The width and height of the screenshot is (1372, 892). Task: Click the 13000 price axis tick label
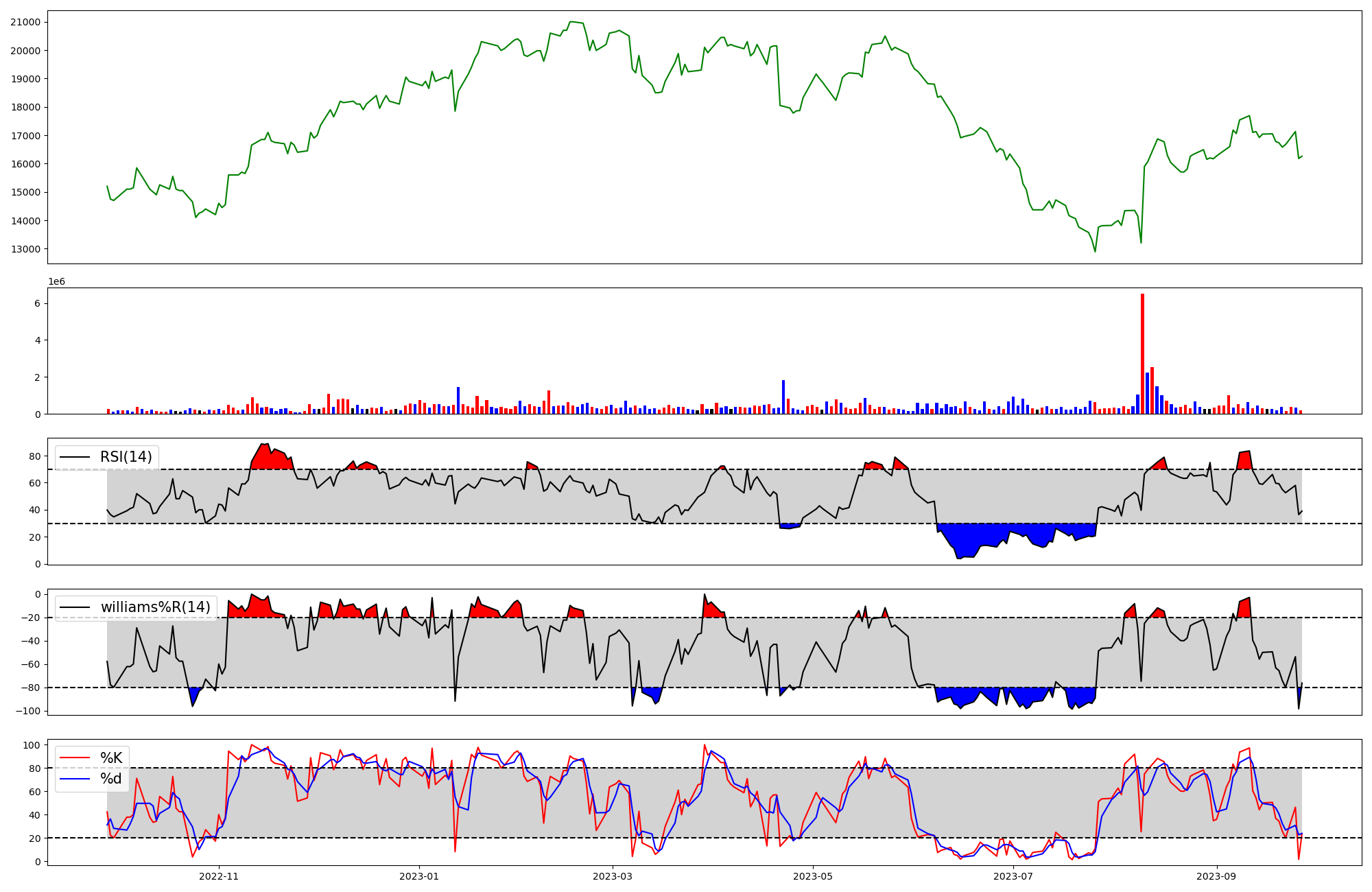pyautogui.click(x=25, y=249)
